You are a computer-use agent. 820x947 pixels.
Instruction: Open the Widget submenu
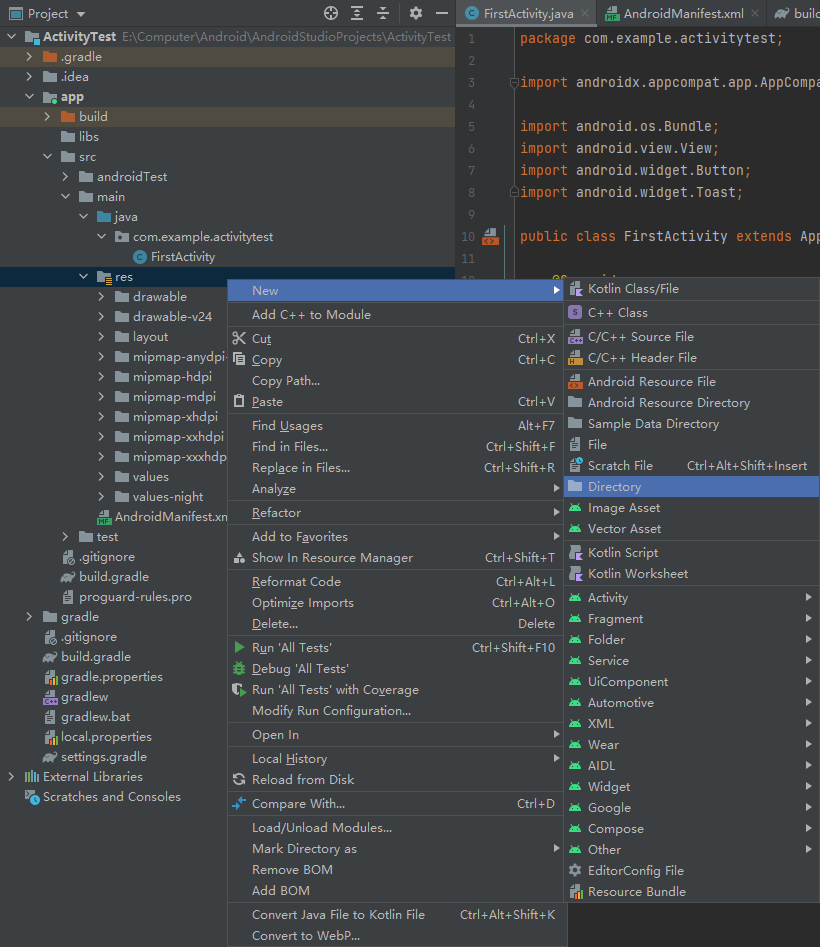691,787
